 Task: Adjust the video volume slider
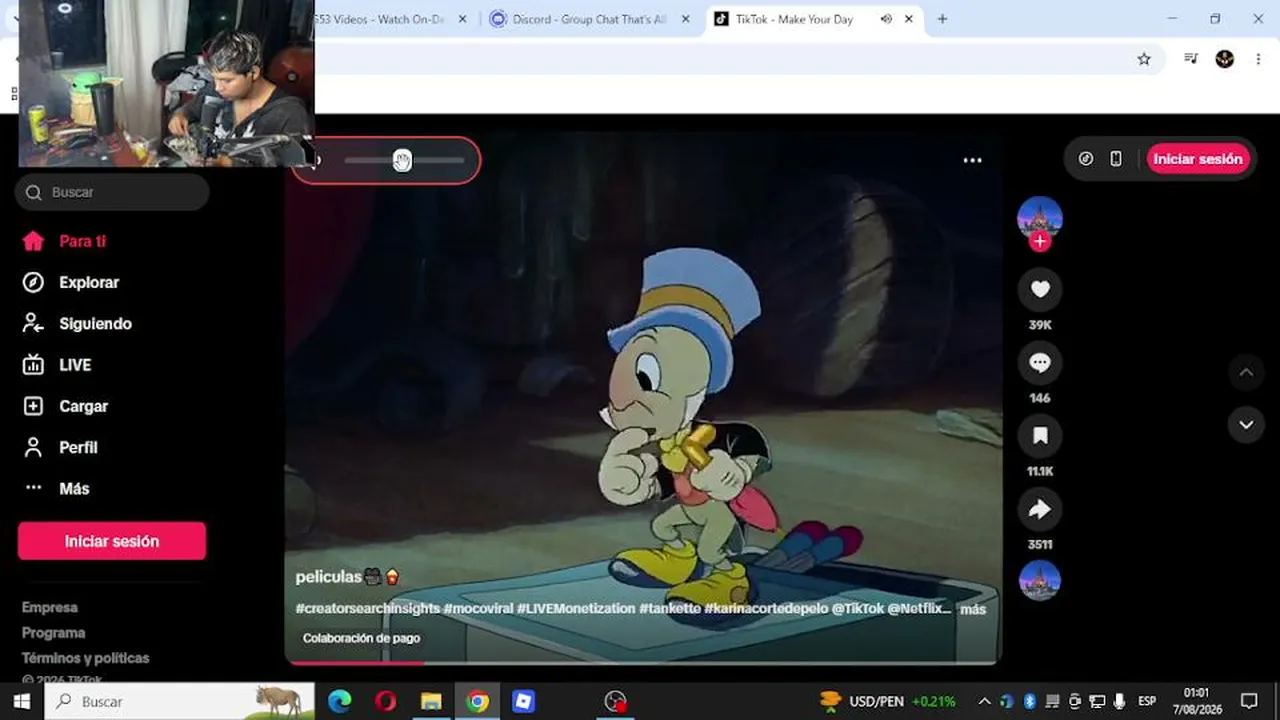[404, 160]
